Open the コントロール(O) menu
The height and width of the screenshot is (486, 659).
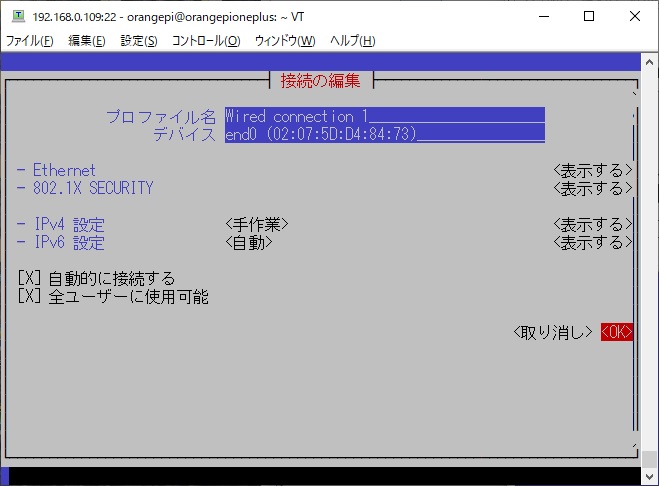[x=205, y=41]
